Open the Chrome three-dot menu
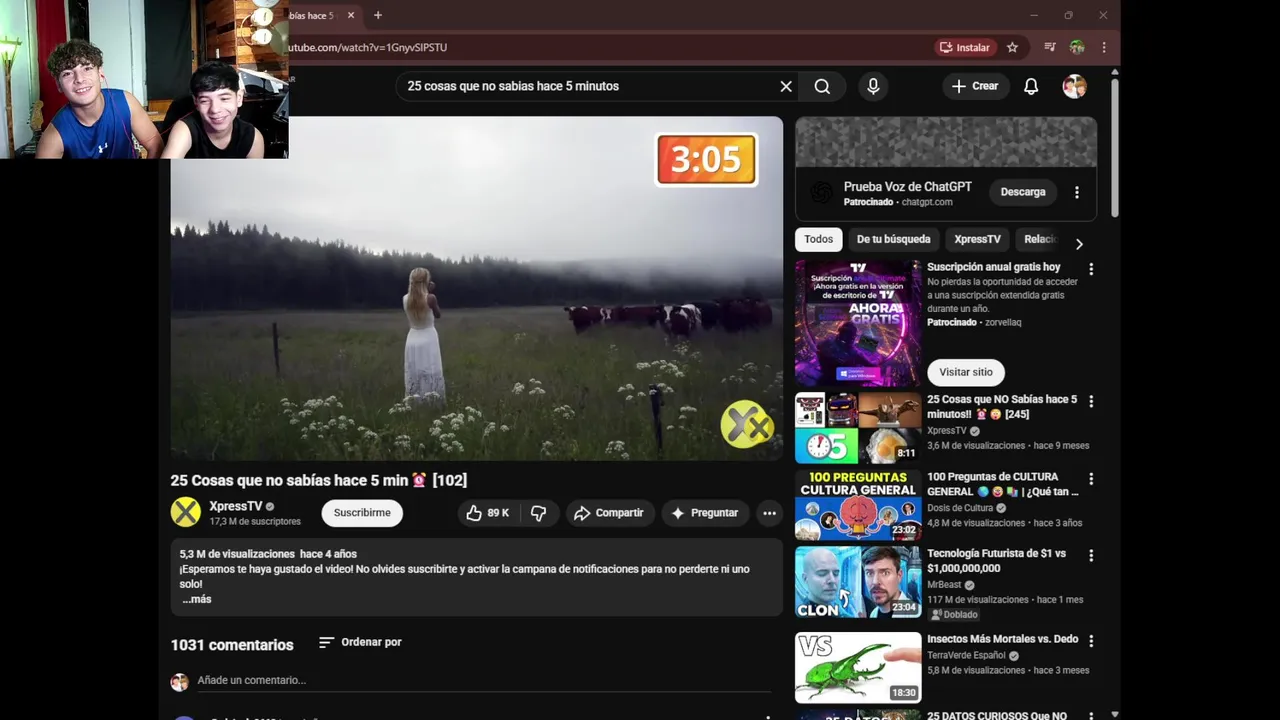Image resolution: width=1280 pixels, height=720 pixels. point(1103,47)
